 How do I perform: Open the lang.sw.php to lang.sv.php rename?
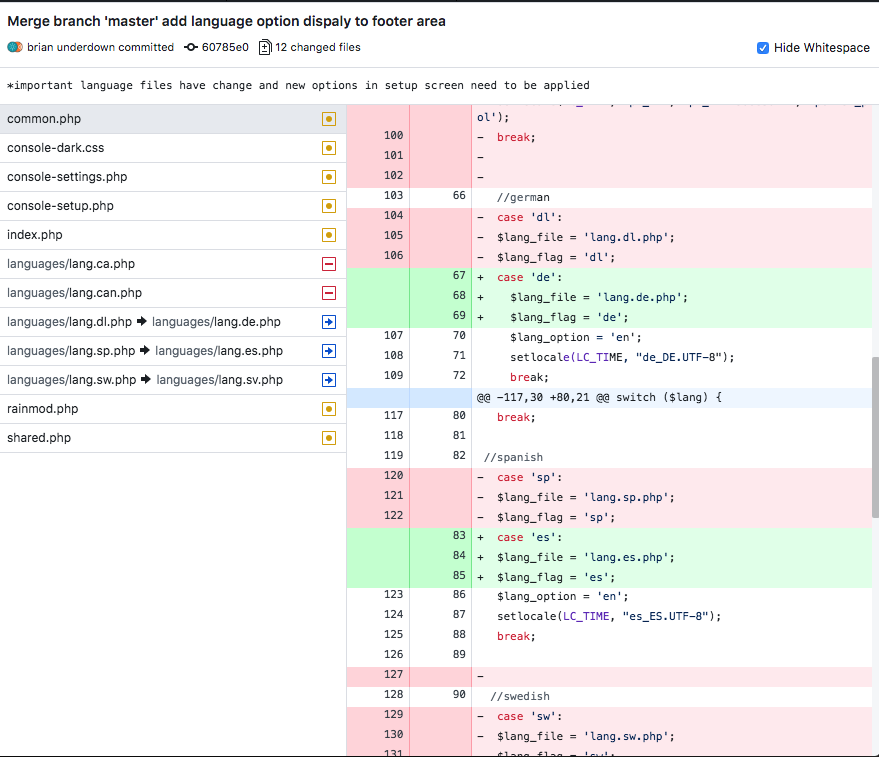pos(173,380)
